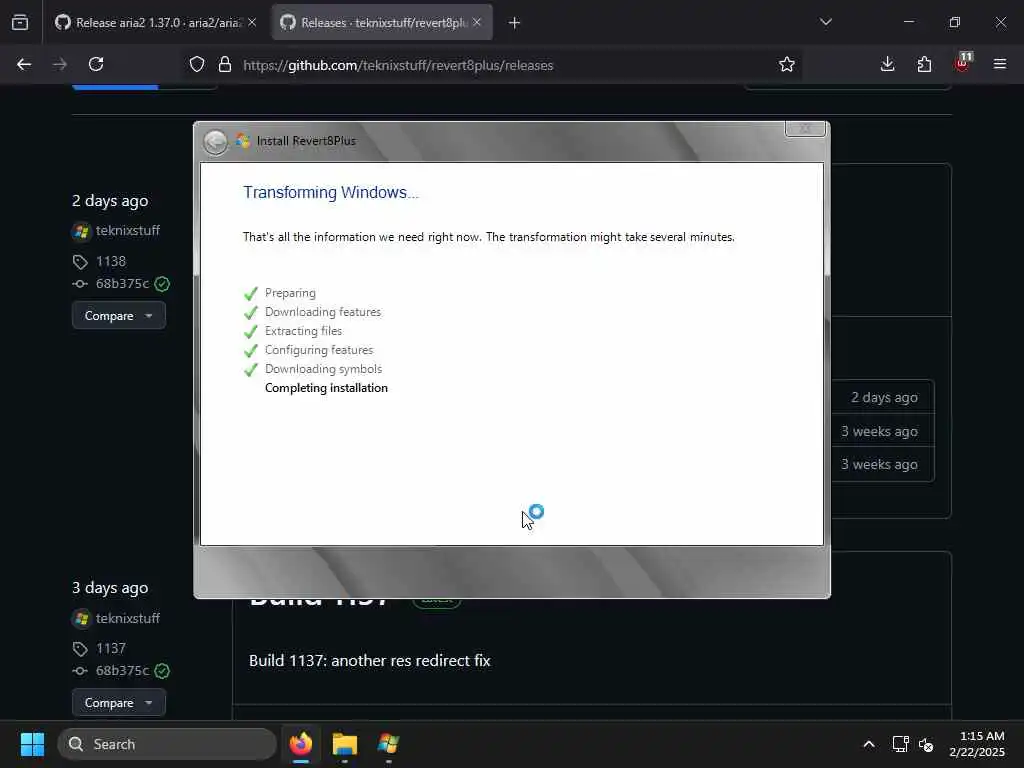Viewport: 1024px width, 768px height.
Task: Click Revert8Plus installer taskbar icon
Action: coord(388,744)
